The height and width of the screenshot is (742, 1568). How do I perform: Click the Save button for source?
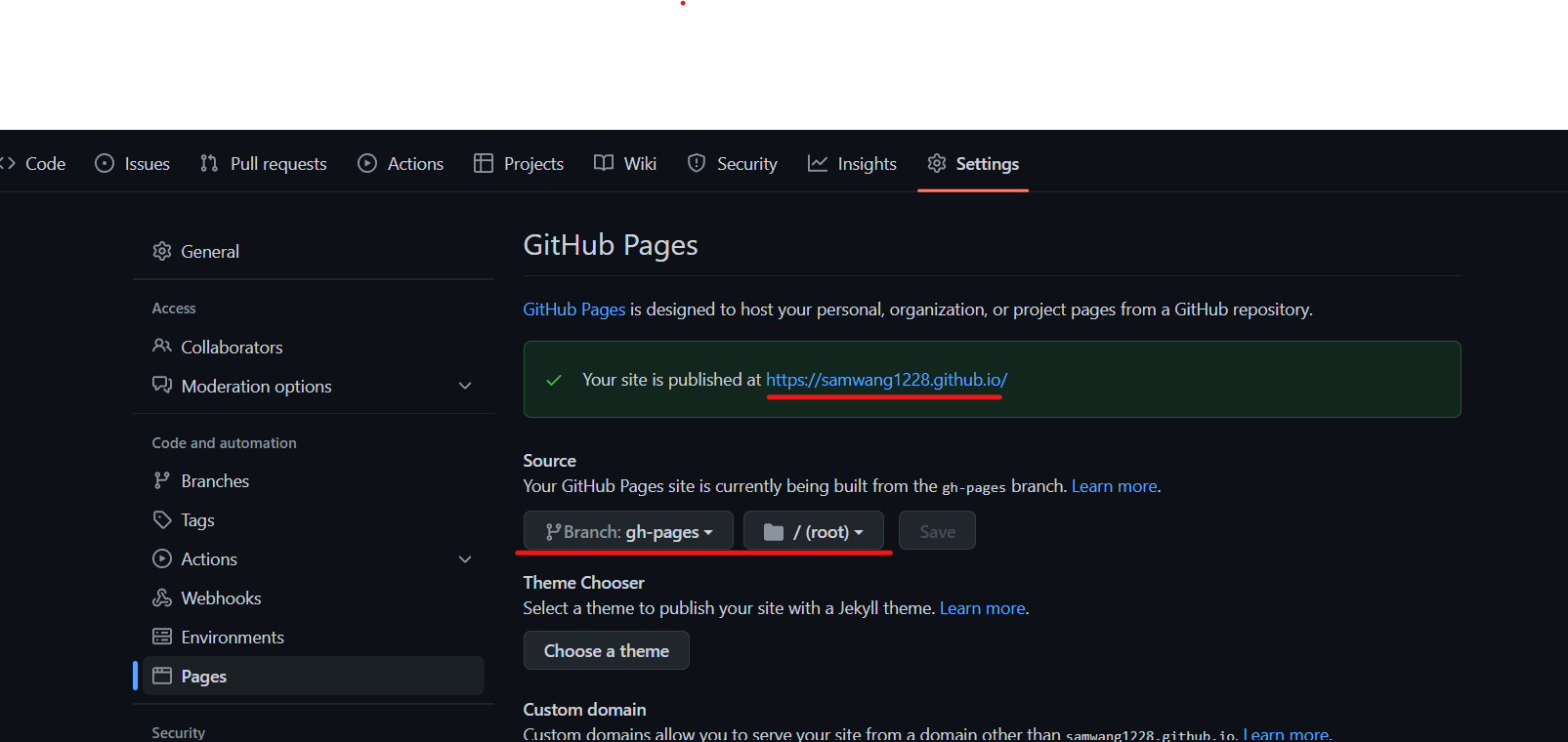pyautogui.click(x=937, y=531)
